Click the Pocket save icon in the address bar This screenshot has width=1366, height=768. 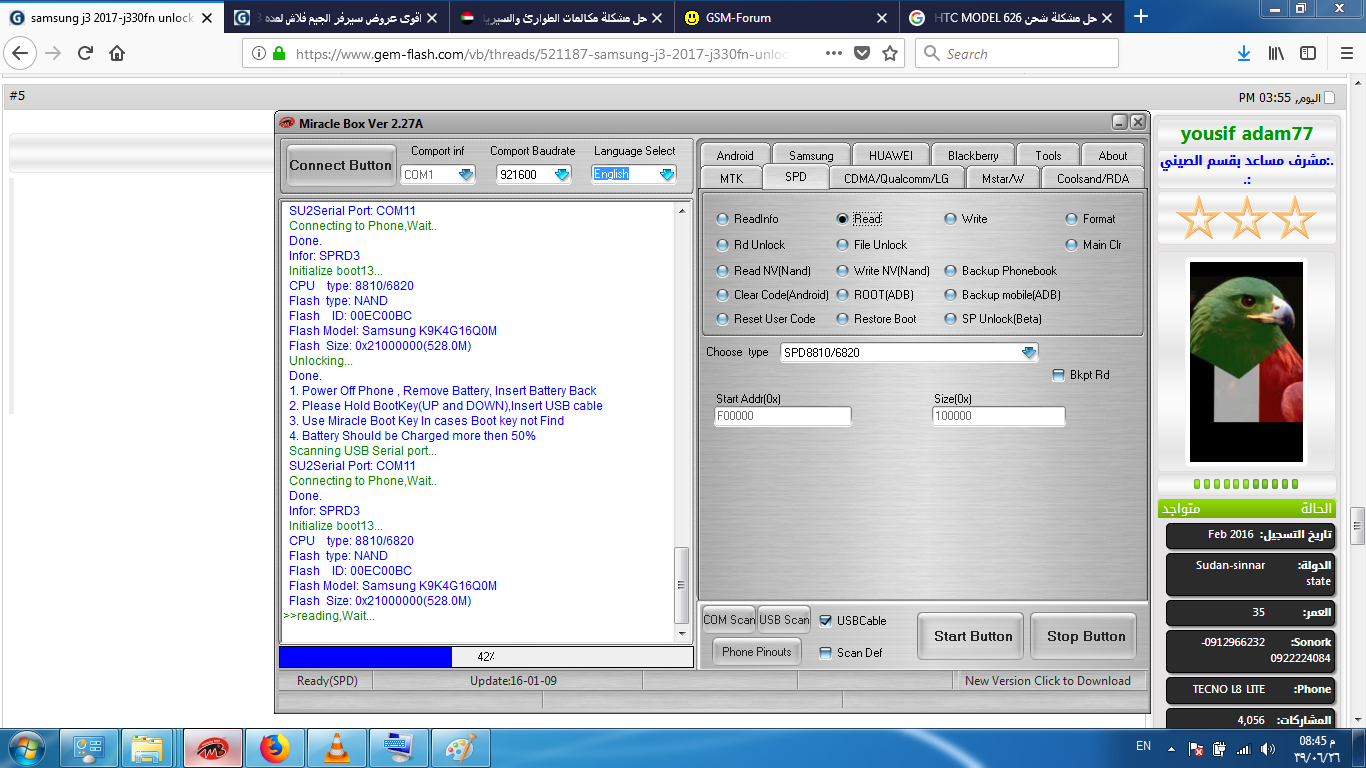click(x=861, y=54)
